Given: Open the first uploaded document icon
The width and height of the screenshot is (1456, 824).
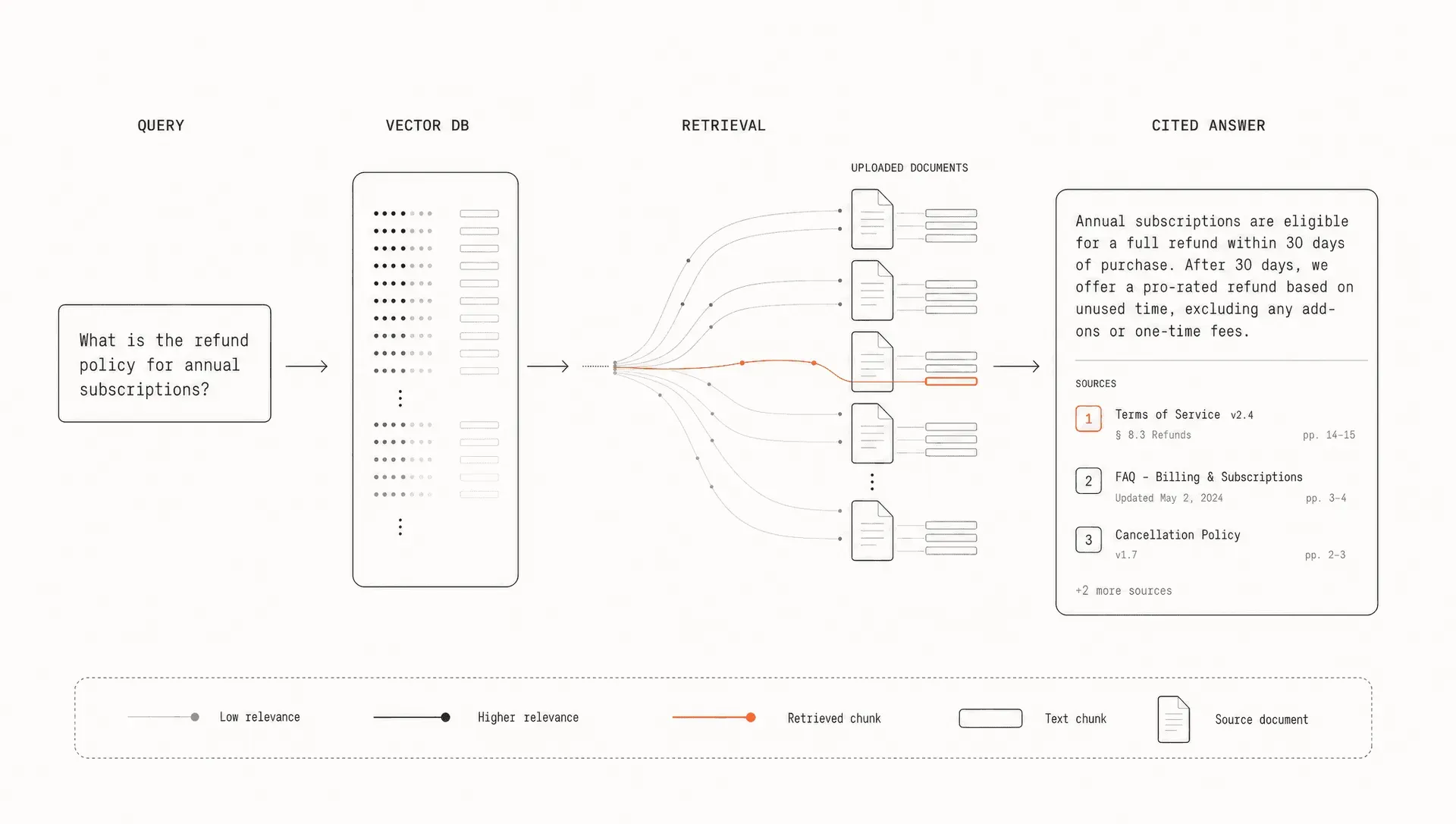Looking at the screenshot, I should coord(872,219).
